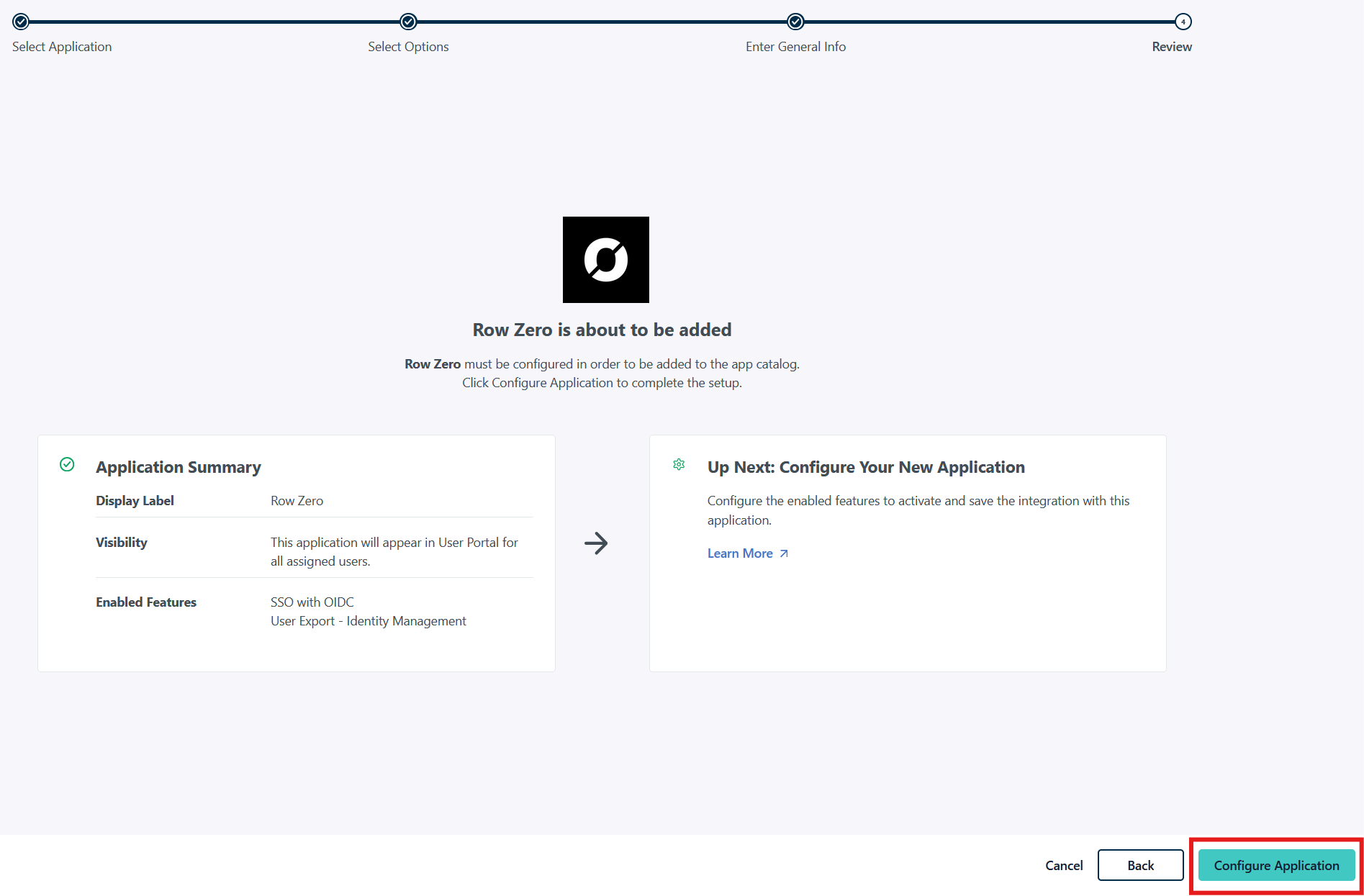Click the Row Zero display label value

(297, 501)
